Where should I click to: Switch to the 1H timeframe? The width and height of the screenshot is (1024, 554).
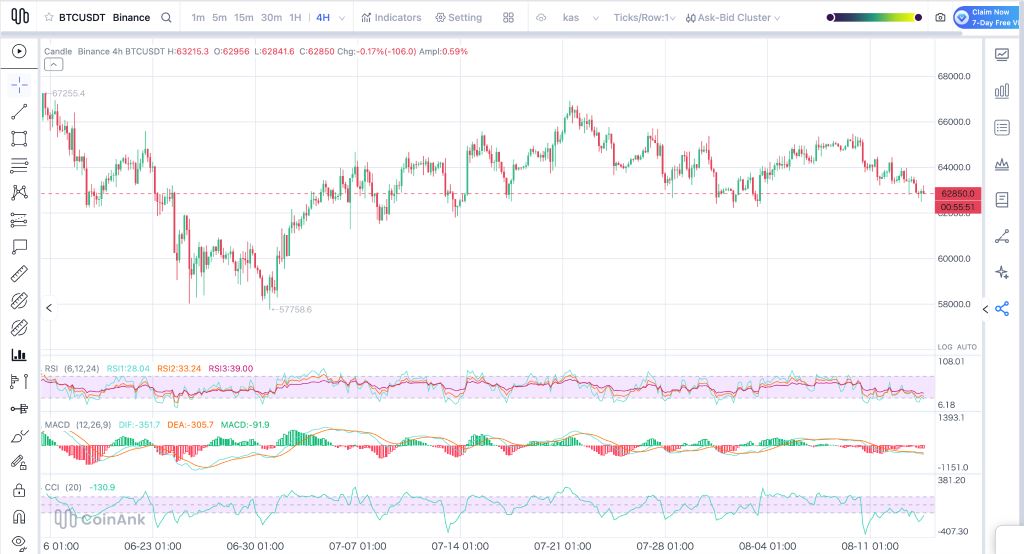[295, 18]
